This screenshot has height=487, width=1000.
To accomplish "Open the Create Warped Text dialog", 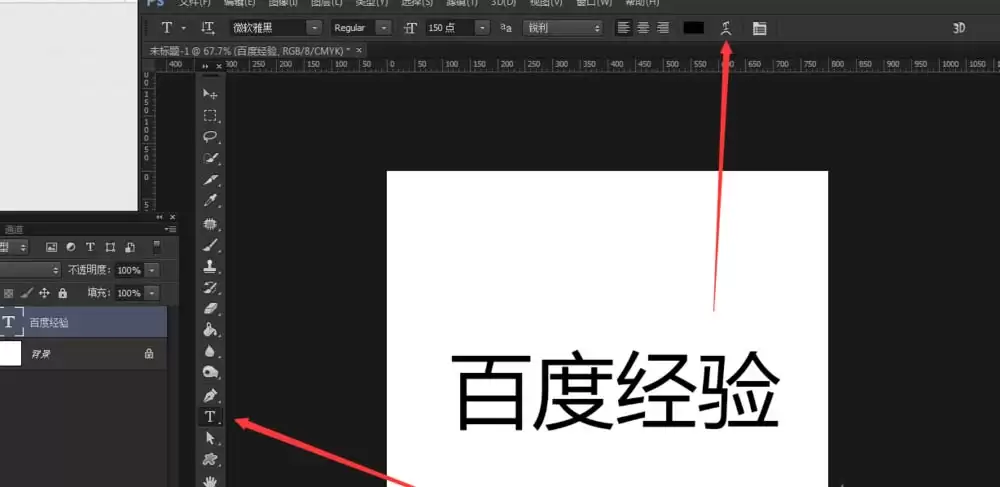I will (x=725, y=28).
